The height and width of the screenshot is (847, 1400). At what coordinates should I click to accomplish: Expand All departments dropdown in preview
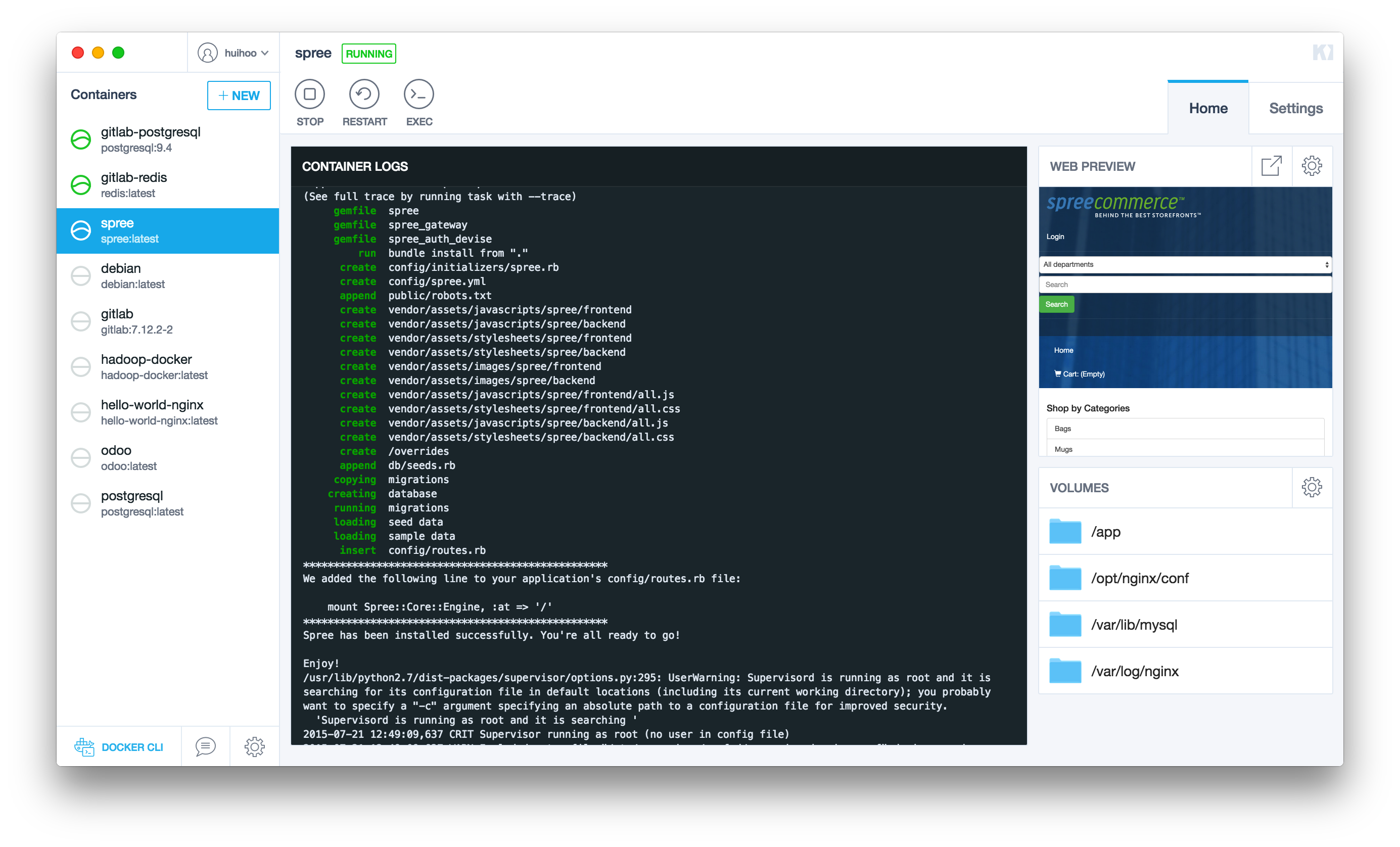coord(1185,264)
